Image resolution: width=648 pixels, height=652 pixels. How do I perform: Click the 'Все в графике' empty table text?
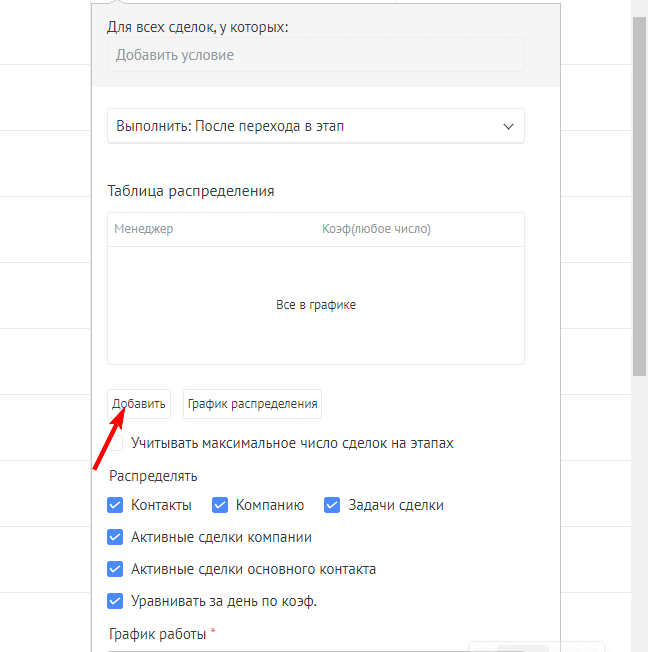tap(315, 305)
